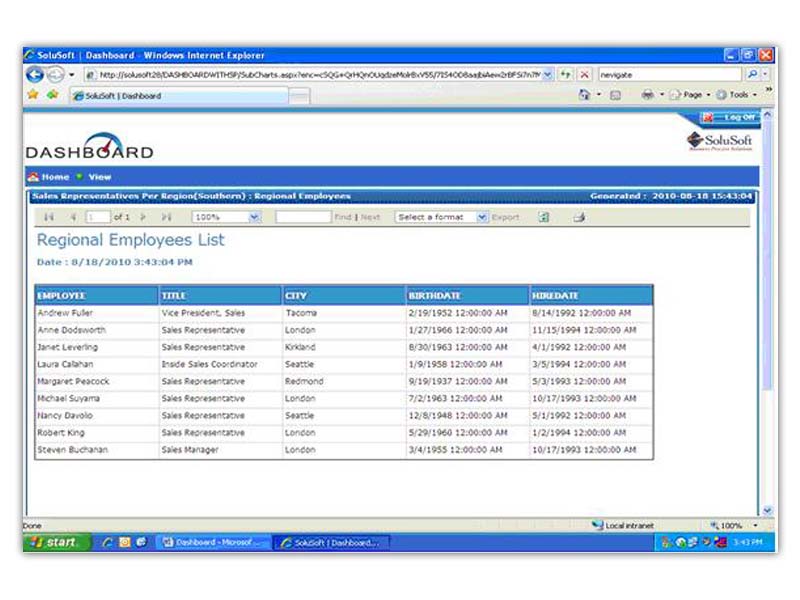800x600 pixels.
Task: Open the Home menu in Dashboard
Action: click(x=50, y=177)
